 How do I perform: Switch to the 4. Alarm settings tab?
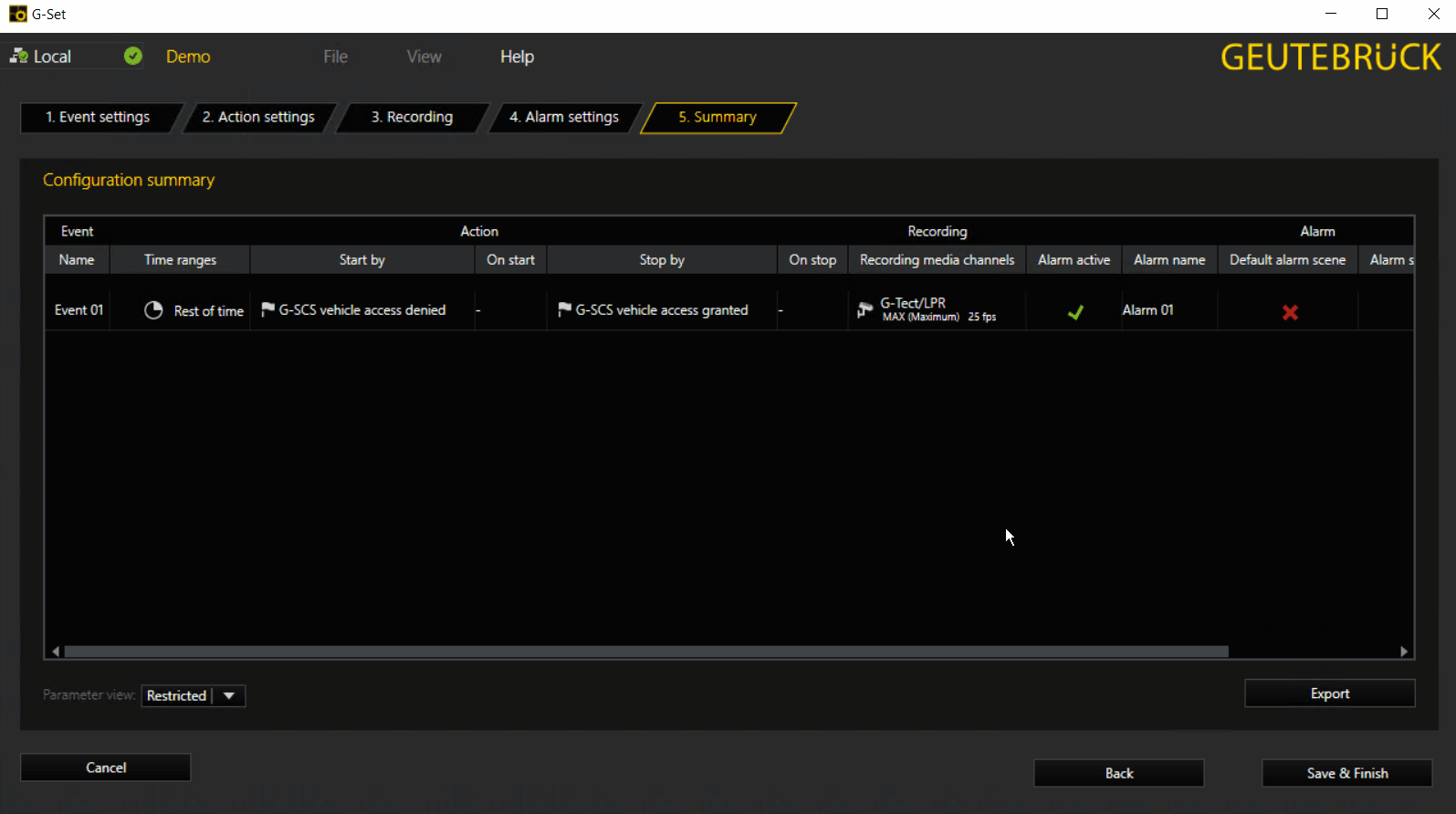pos(564,117)
